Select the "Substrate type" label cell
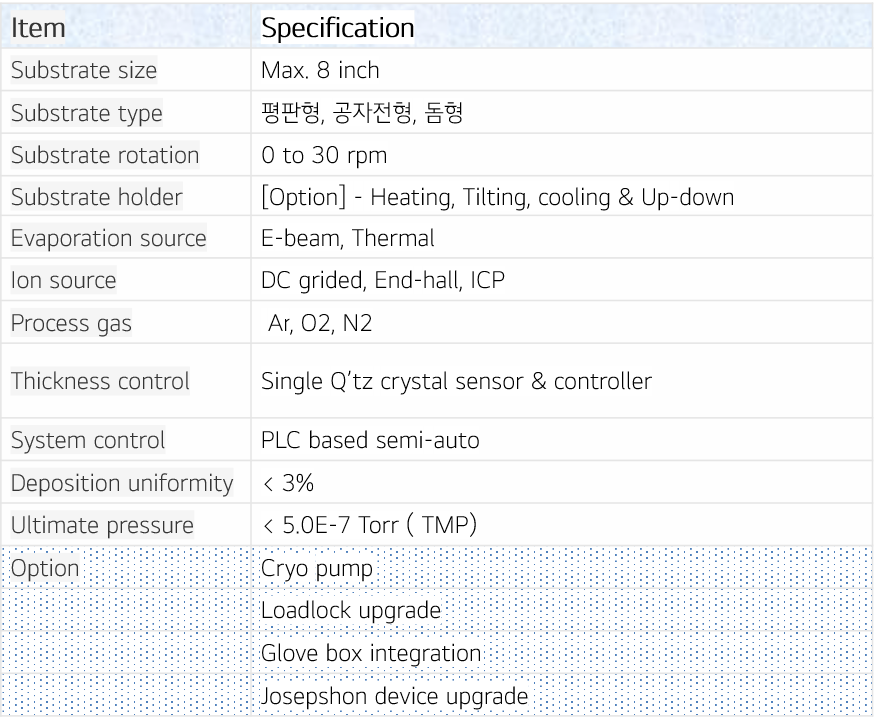875x725 pixels. (x=86, y=113)
